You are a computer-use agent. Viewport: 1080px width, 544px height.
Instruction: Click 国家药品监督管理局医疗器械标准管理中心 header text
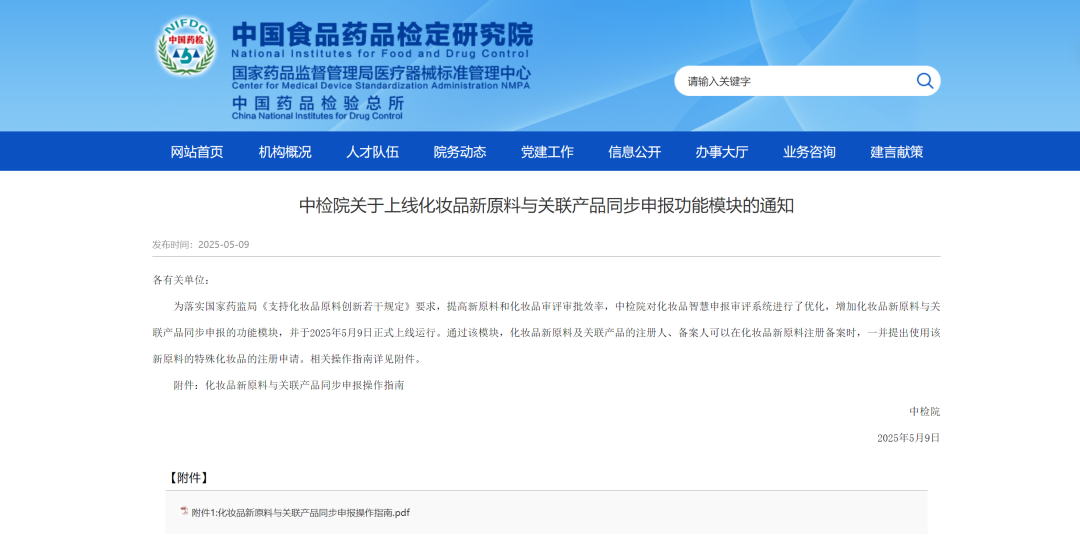pos(381,72)
